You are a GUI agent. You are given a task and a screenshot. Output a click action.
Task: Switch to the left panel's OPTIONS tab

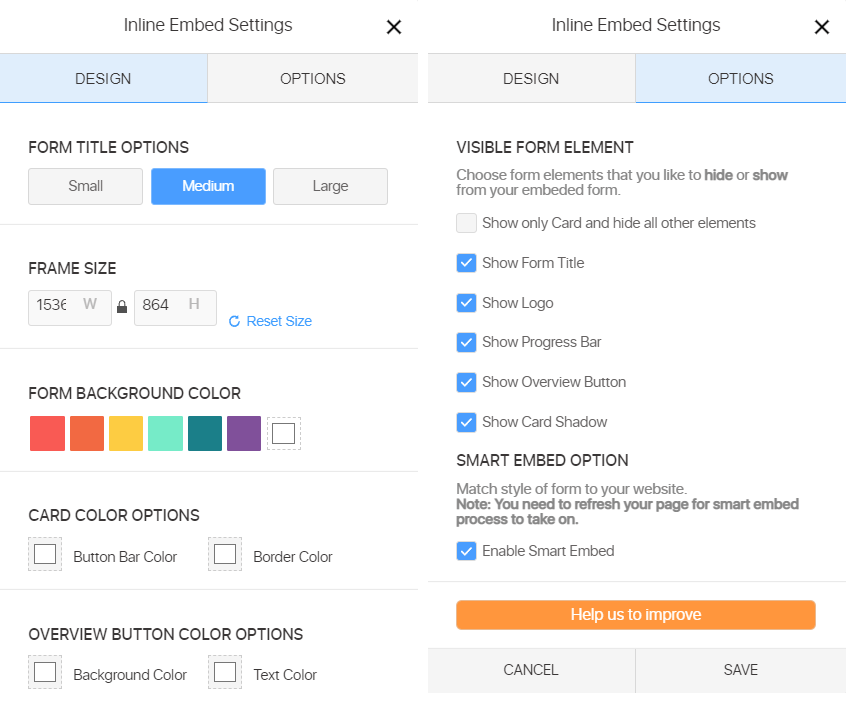point(312,79)
